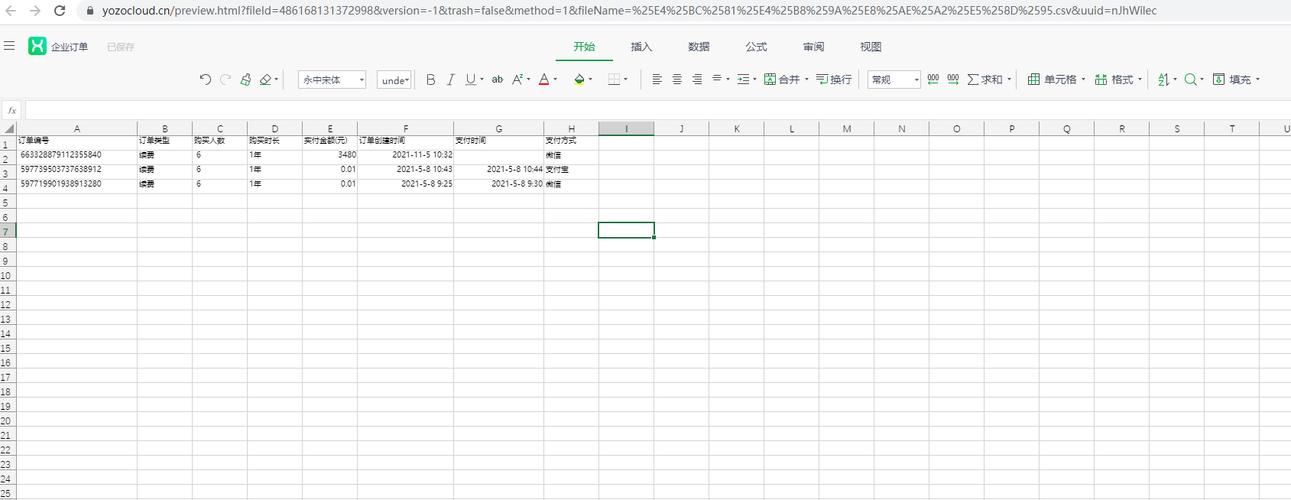Select the format painter brush
Viewport: 1291px width, 500px height.
pos(245,80)
